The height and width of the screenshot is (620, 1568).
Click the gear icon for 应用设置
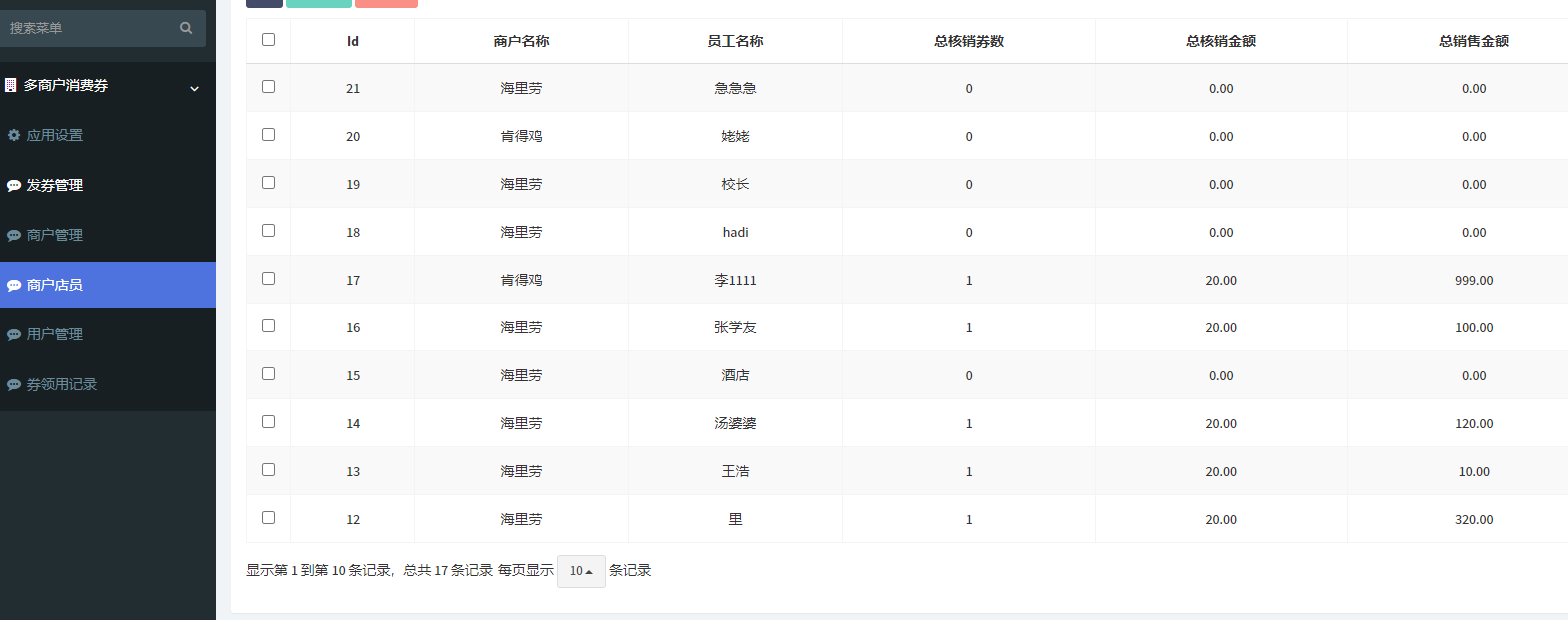[x=14, y=135]
